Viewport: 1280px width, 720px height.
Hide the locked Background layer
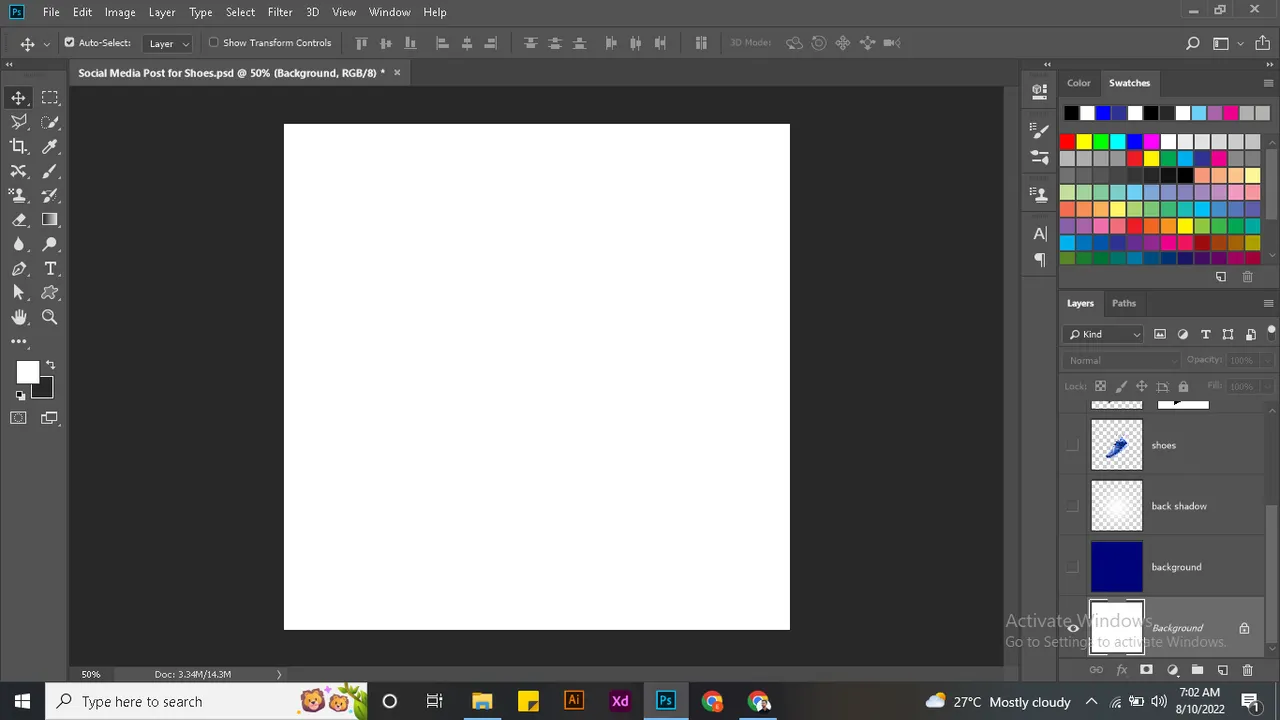pyautogui.click(x=1073, y=628)
